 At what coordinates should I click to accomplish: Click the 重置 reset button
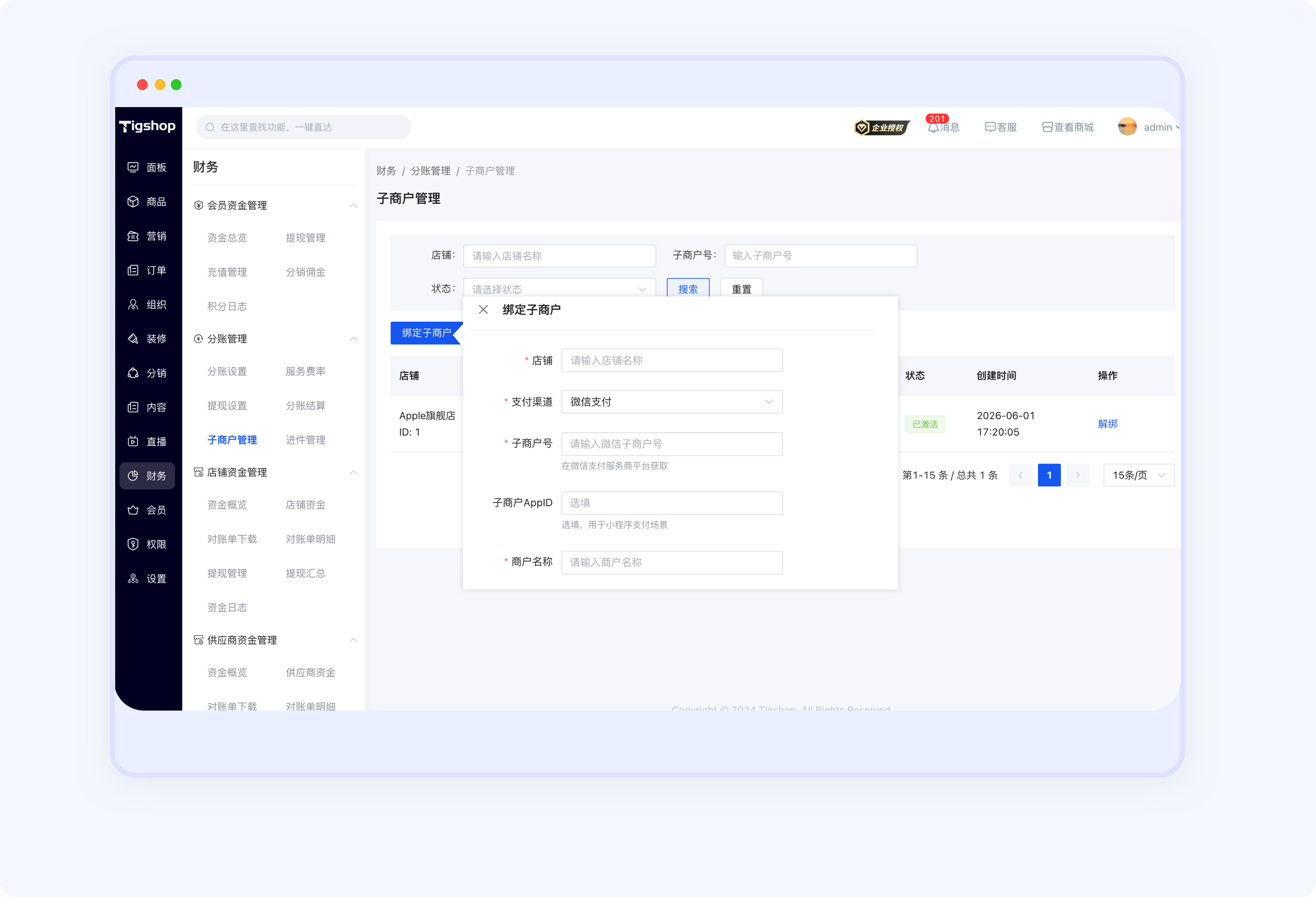[x=741, y=288]
